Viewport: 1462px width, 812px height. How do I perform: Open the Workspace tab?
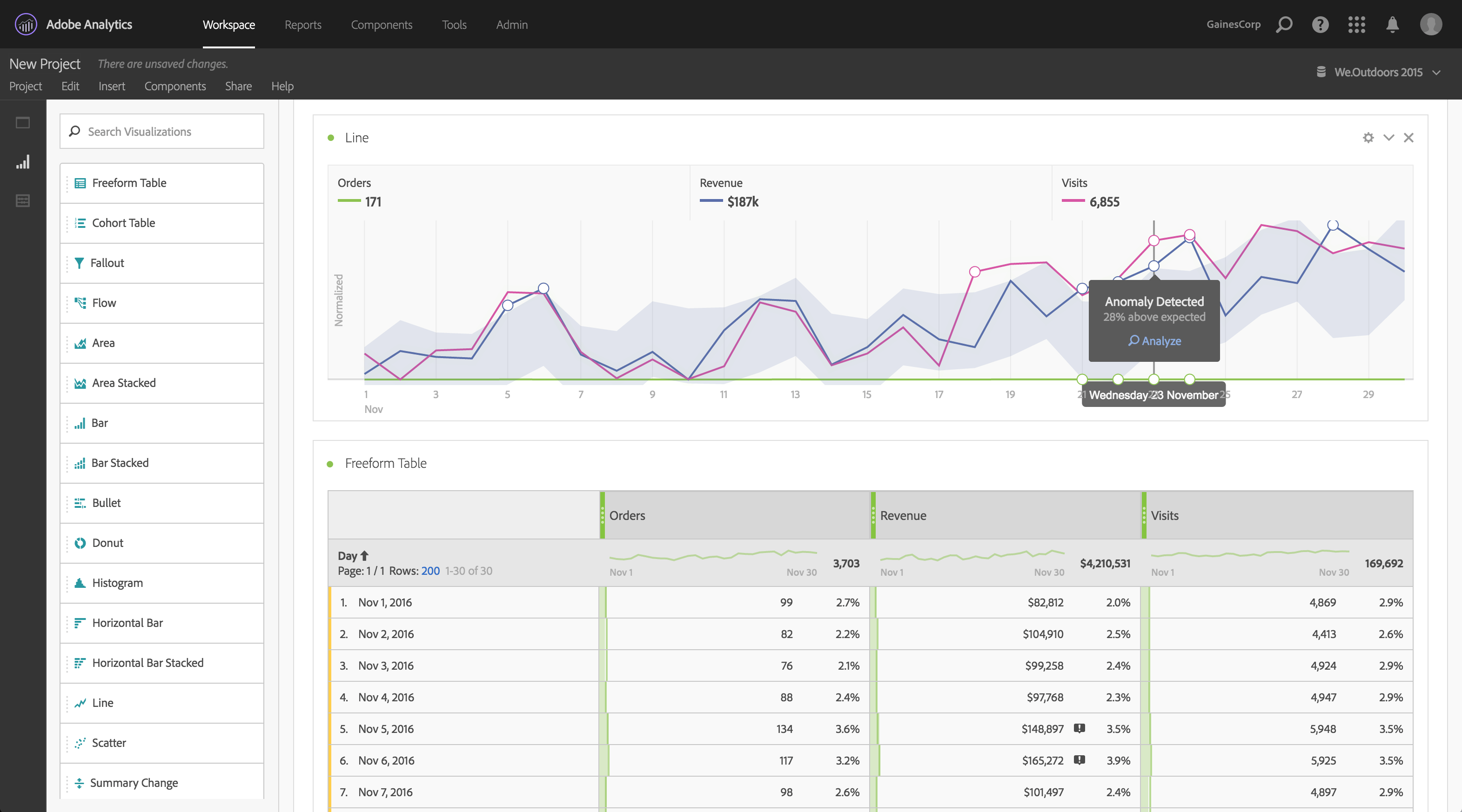coord(228,24)
